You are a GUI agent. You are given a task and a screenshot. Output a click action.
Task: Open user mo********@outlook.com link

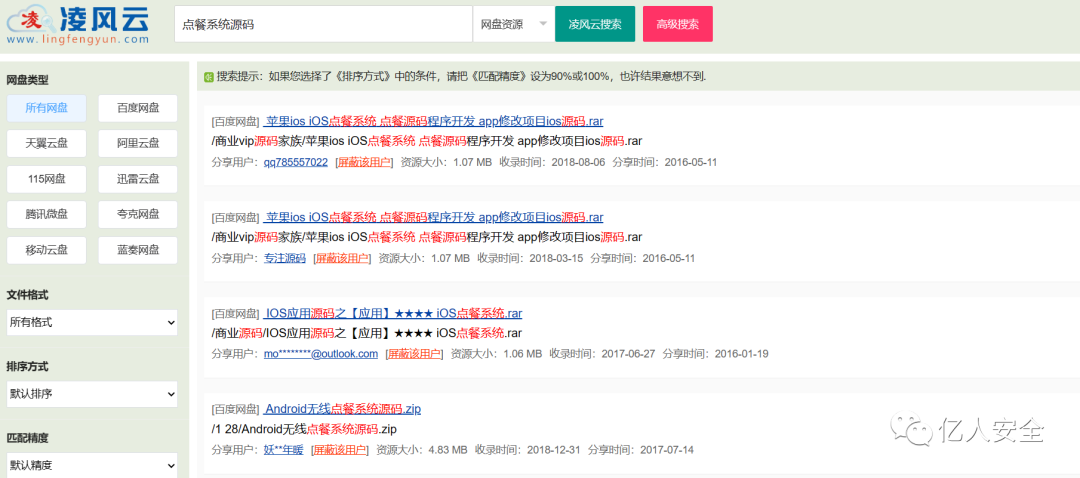pos(321,354)
